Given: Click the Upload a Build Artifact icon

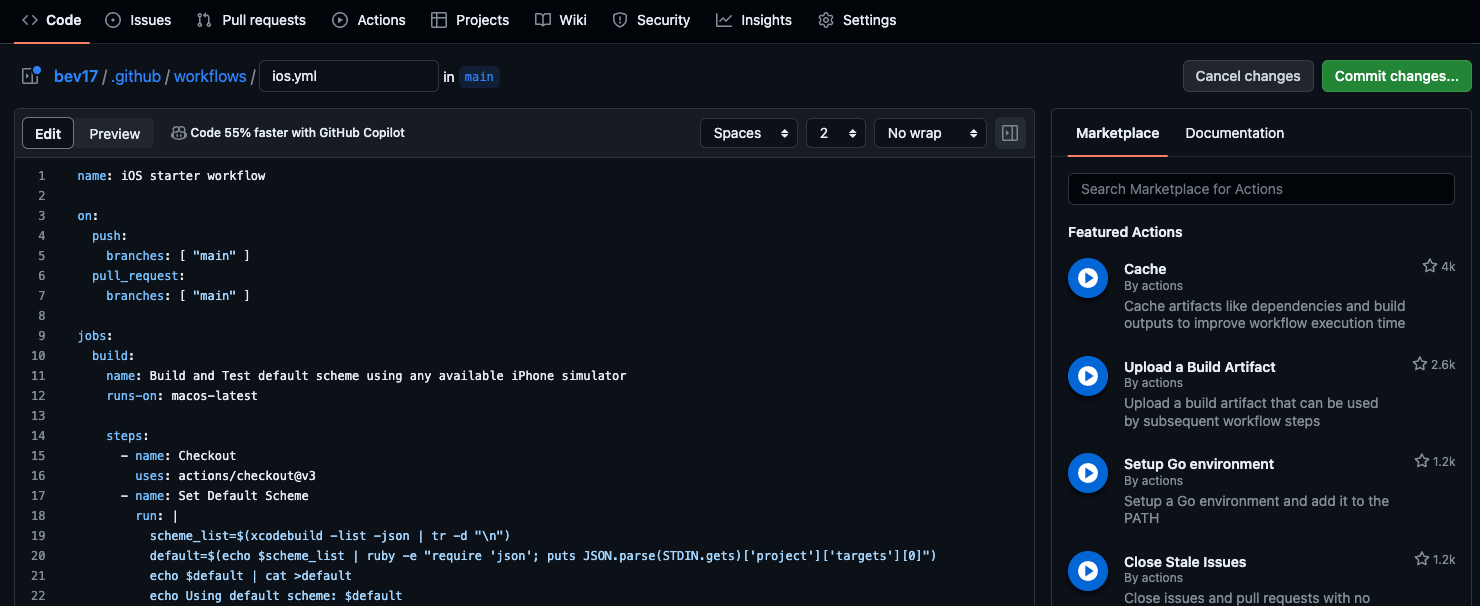Looking at the screenshot, I should pos(1088,376).
